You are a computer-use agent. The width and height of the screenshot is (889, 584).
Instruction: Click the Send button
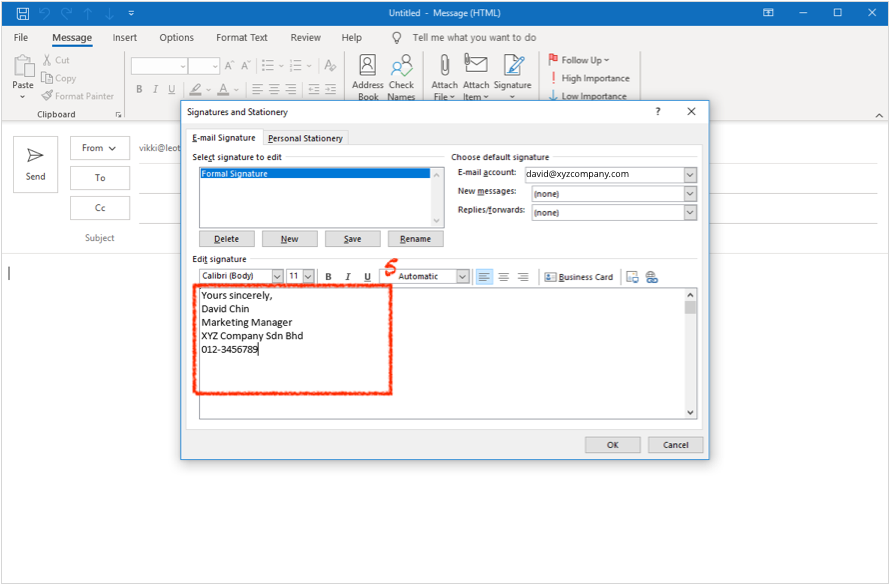pos(36,164)
